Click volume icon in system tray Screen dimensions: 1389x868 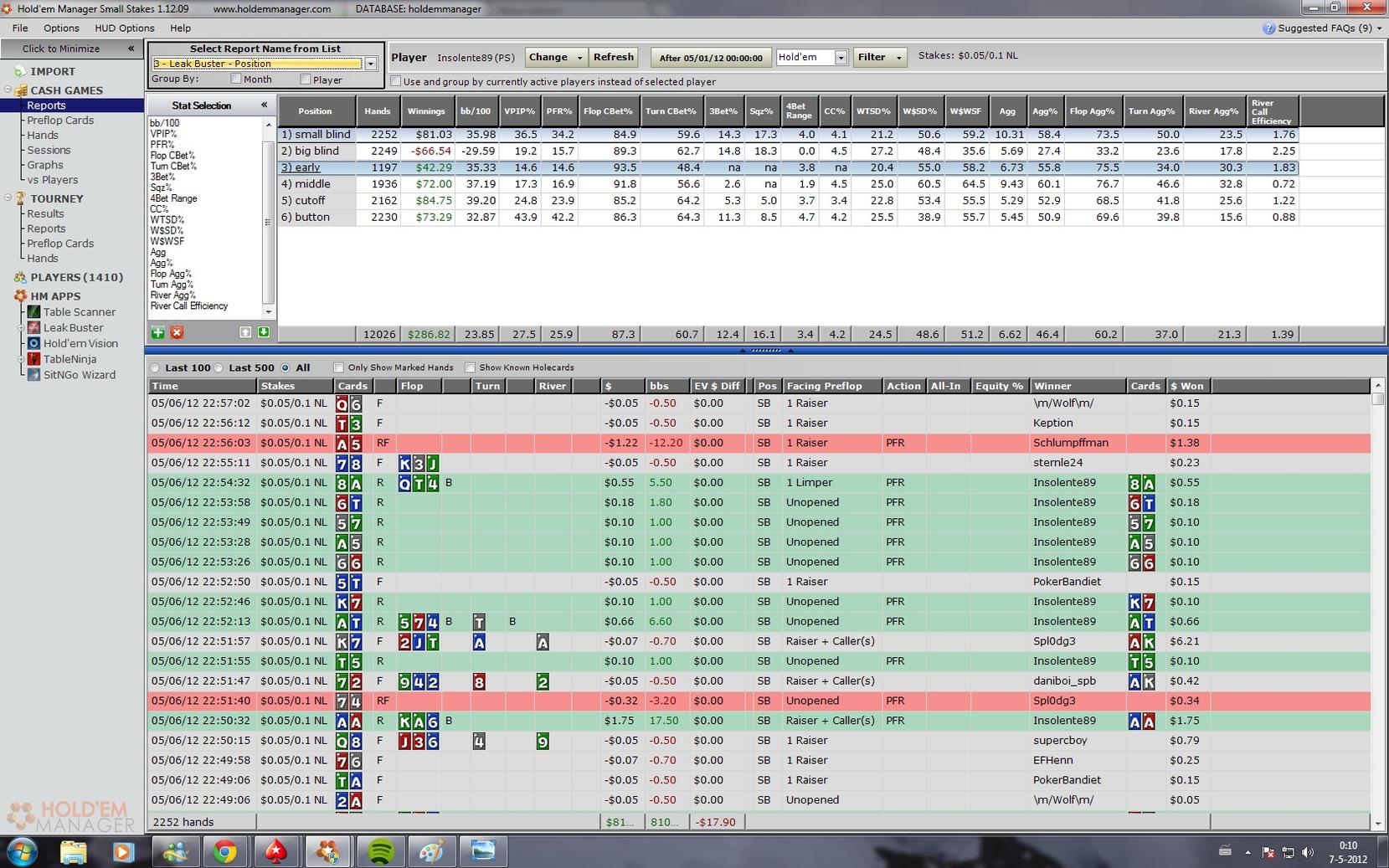[x=1308, y=852]
